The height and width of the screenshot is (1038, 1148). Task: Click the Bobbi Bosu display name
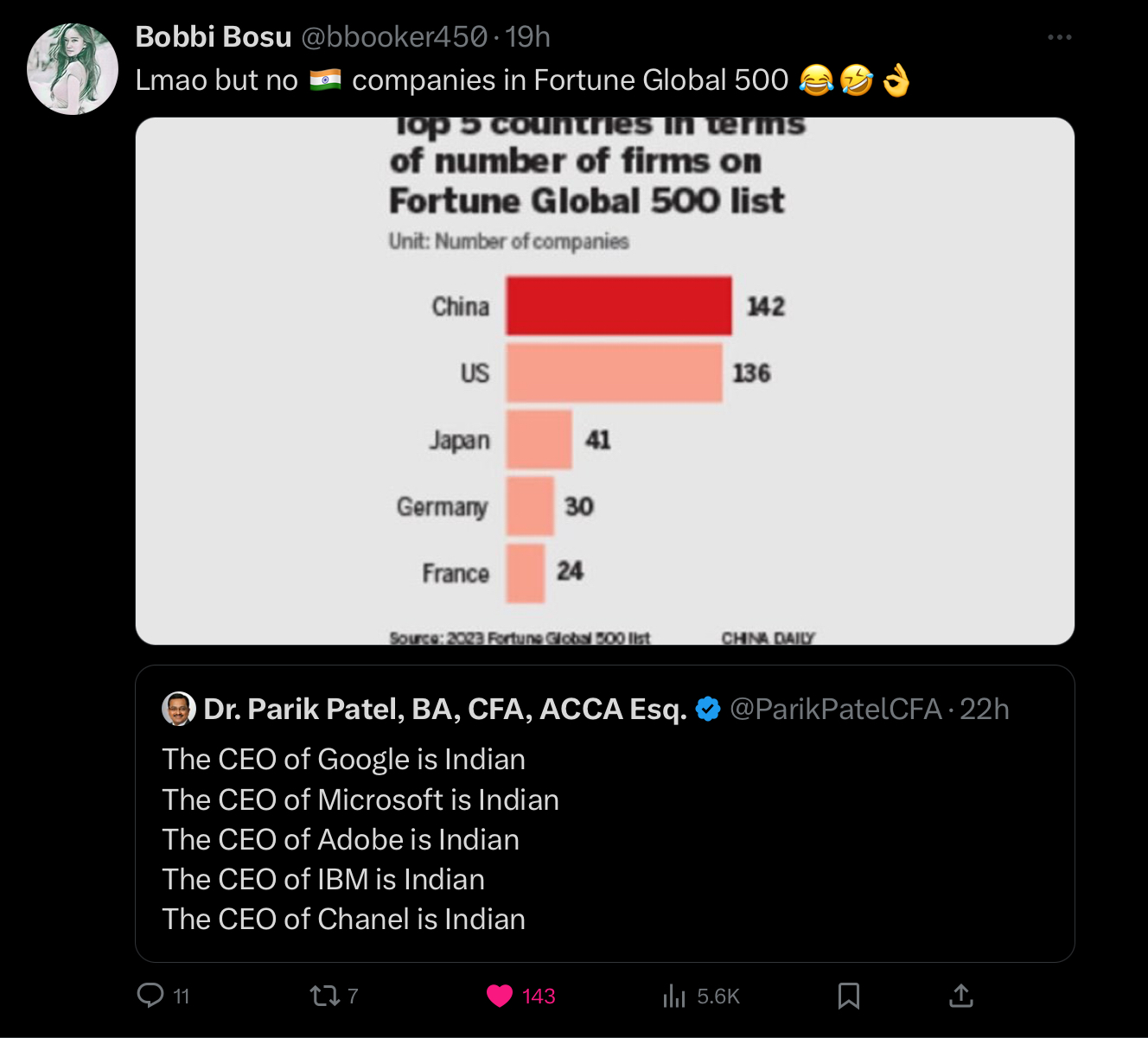click(214, 37)
